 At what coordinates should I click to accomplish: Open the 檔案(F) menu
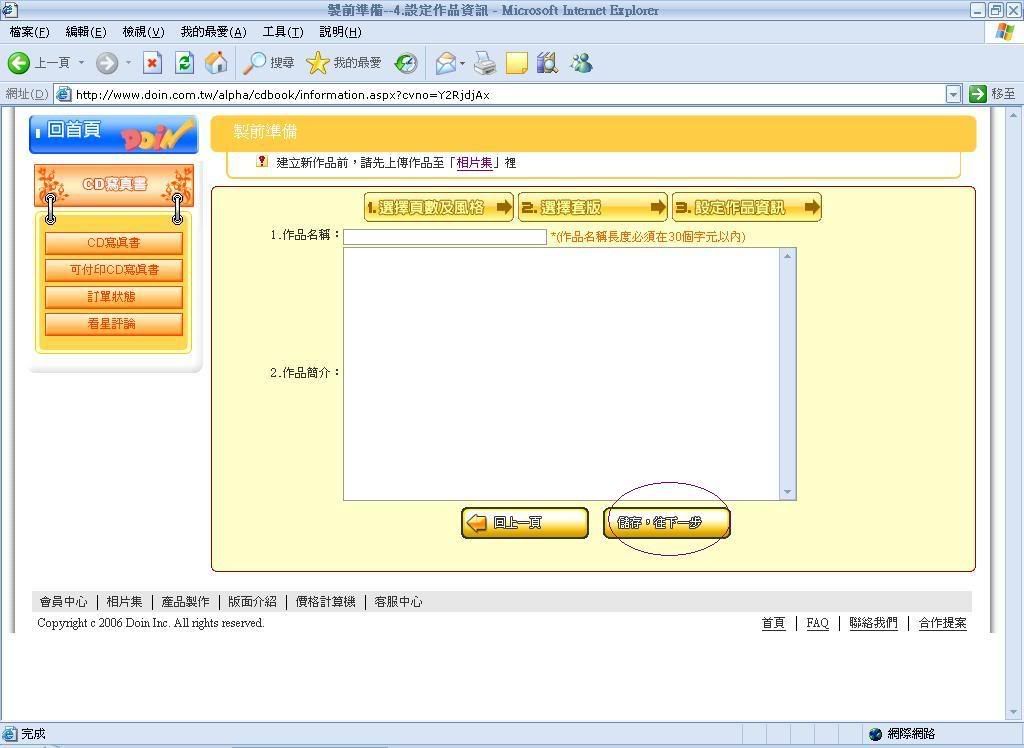(29, 32)
